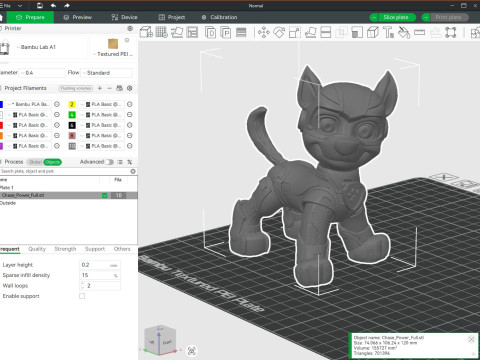
Task: Click the black filament 6 color swatch
Action: [72, 125]
